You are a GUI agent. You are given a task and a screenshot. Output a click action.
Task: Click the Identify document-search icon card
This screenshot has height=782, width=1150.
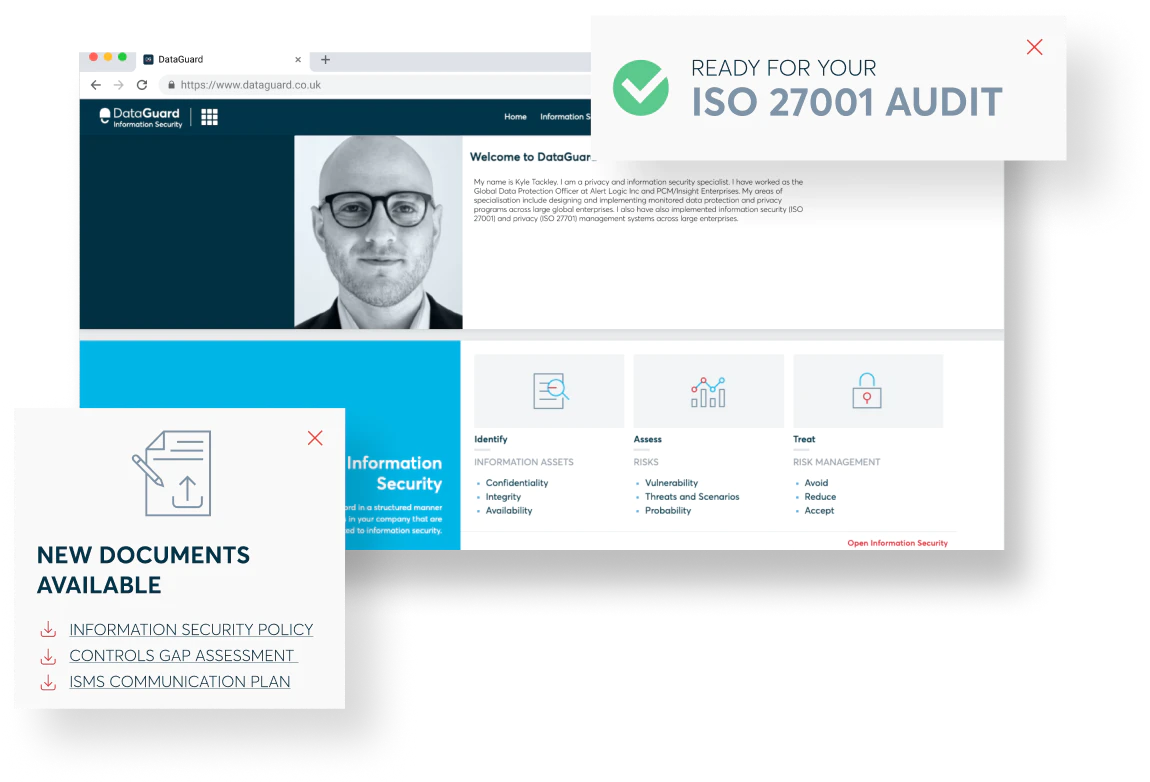click(549, 391)
